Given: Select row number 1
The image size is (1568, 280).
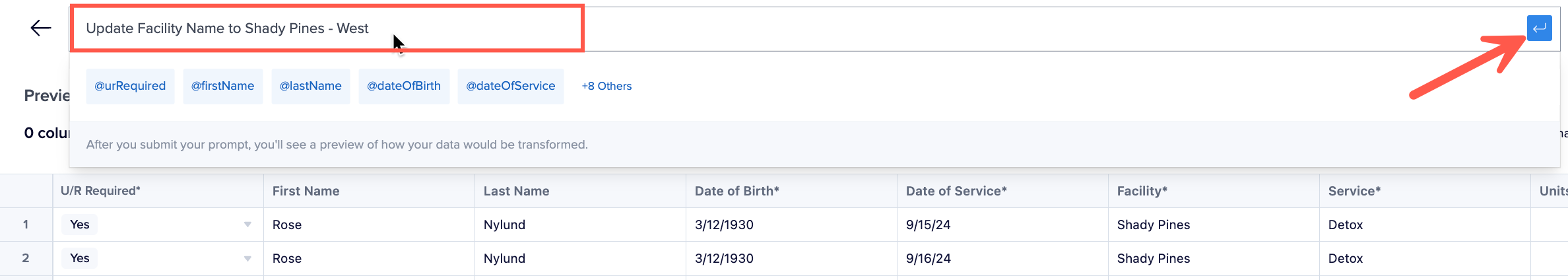Looking at the screenshot, I should point(26,225).
